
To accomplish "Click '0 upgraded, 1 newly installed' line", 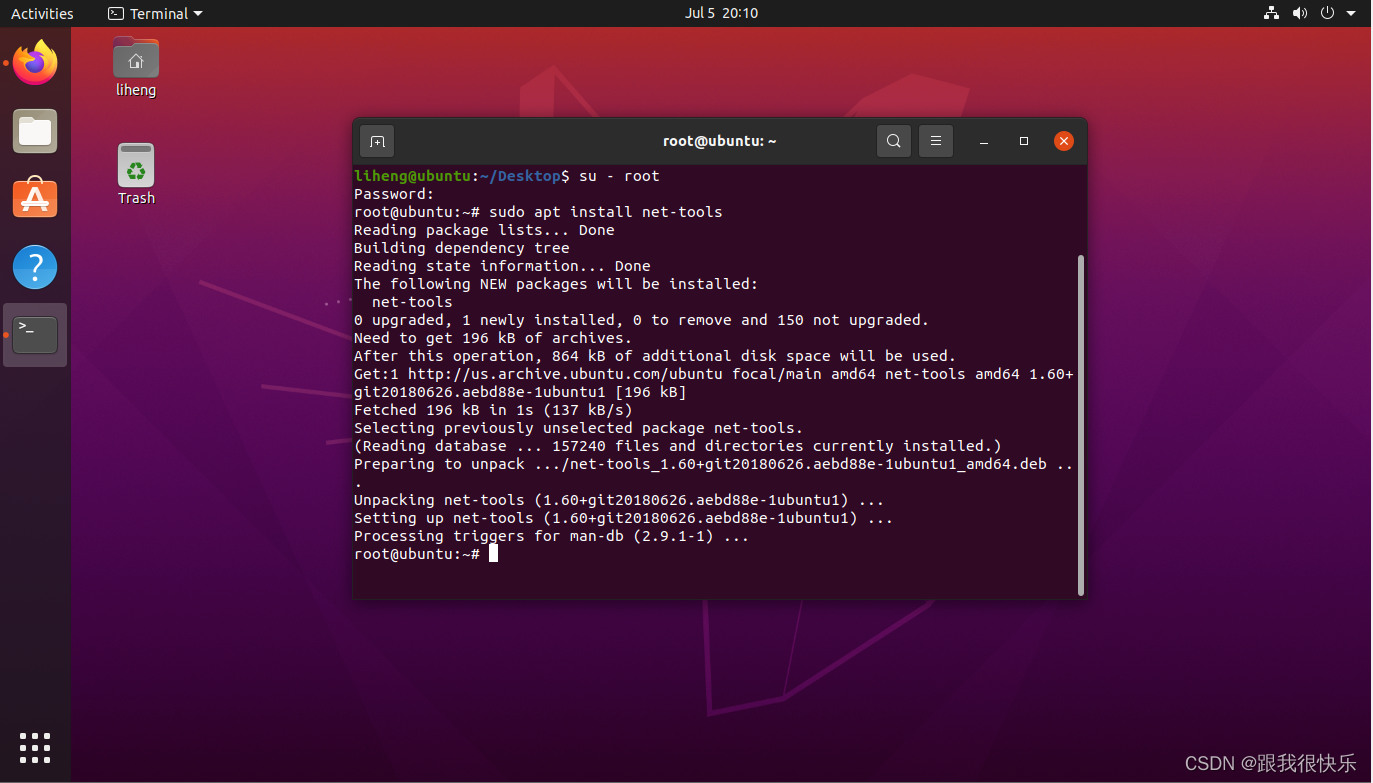I will pyautogui.click(x=641, y=320).
